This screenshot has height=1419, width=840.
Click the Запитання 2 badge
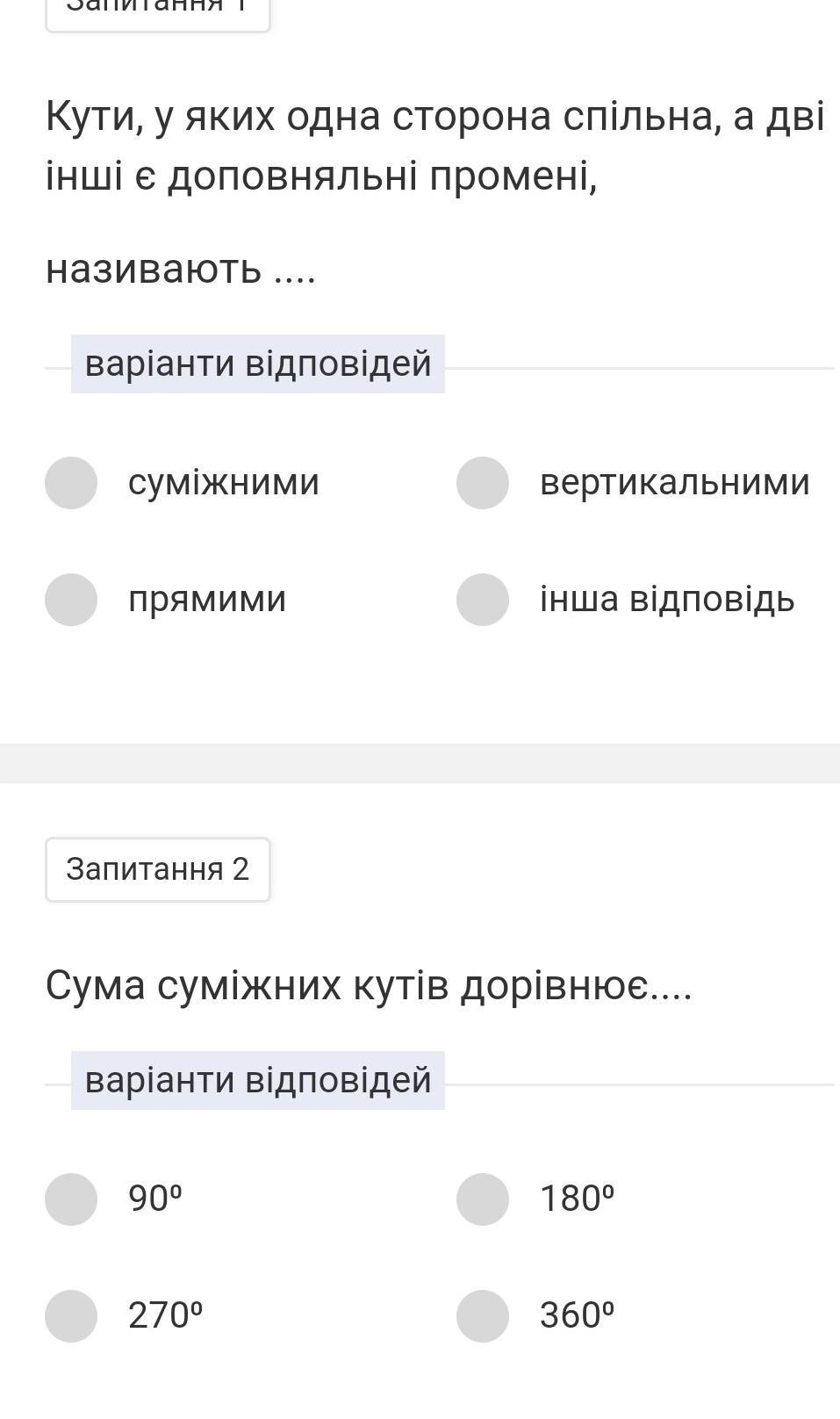coord(158,869)
